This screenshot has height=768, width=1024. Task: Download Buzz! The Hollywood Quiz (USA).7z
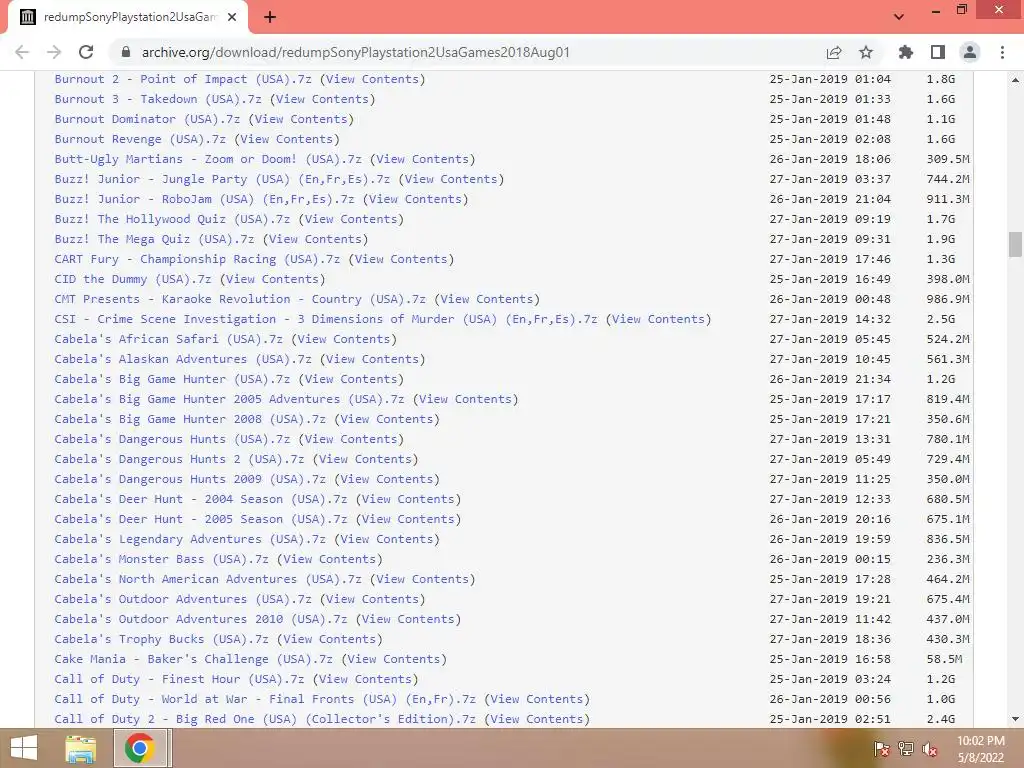click(172, 219)
